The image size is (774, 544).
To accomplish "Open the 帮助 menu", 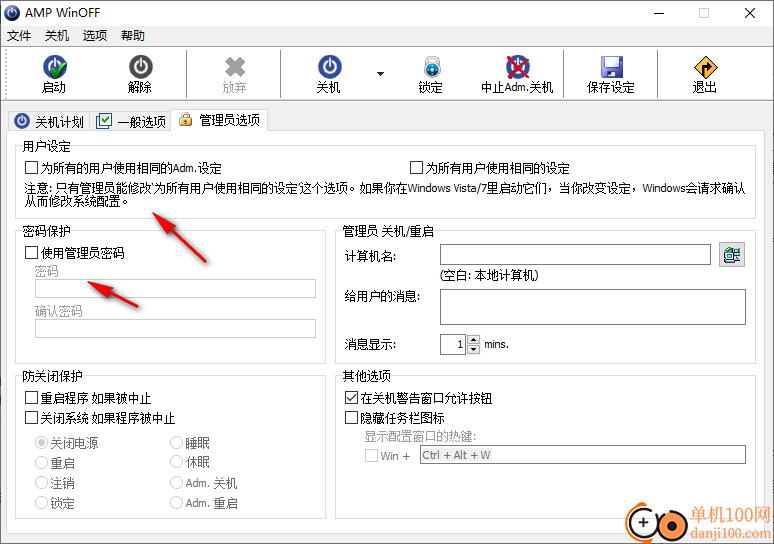I will [133, 36].
